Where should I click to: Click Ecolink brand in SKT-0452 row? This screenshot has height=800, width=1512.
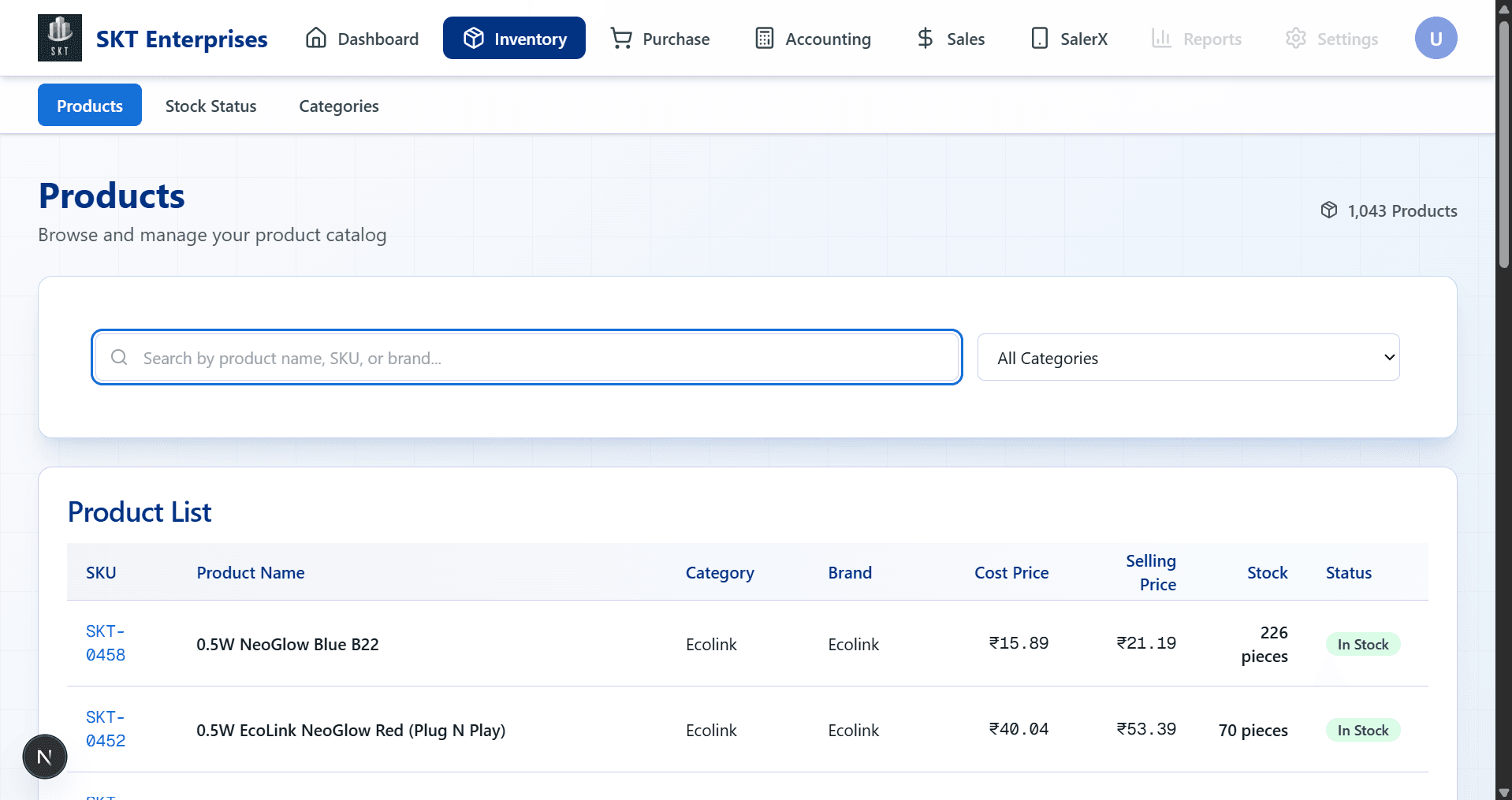854,730
